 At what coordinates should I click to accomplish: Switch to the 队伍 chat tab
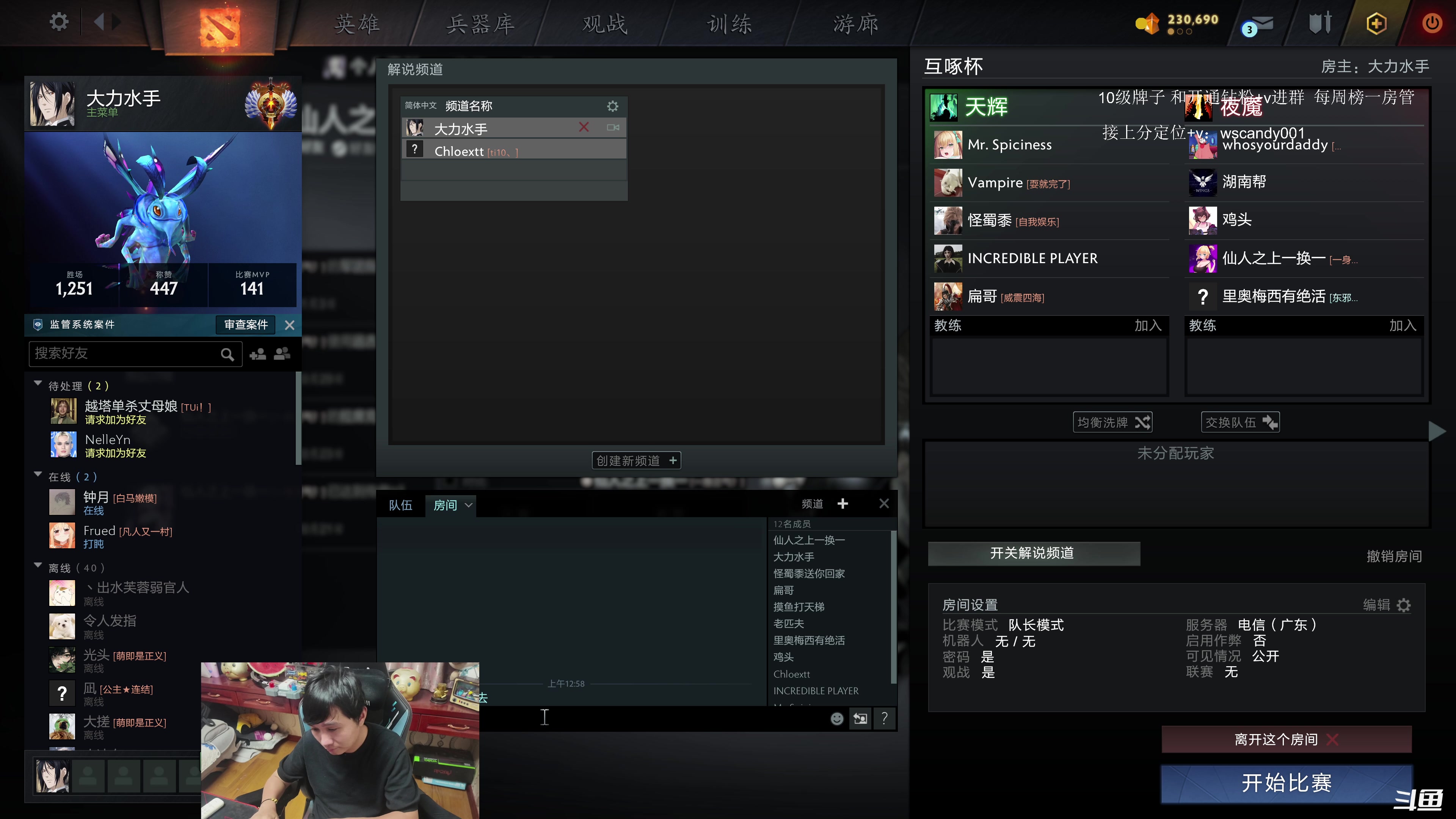tap(401, 505)
